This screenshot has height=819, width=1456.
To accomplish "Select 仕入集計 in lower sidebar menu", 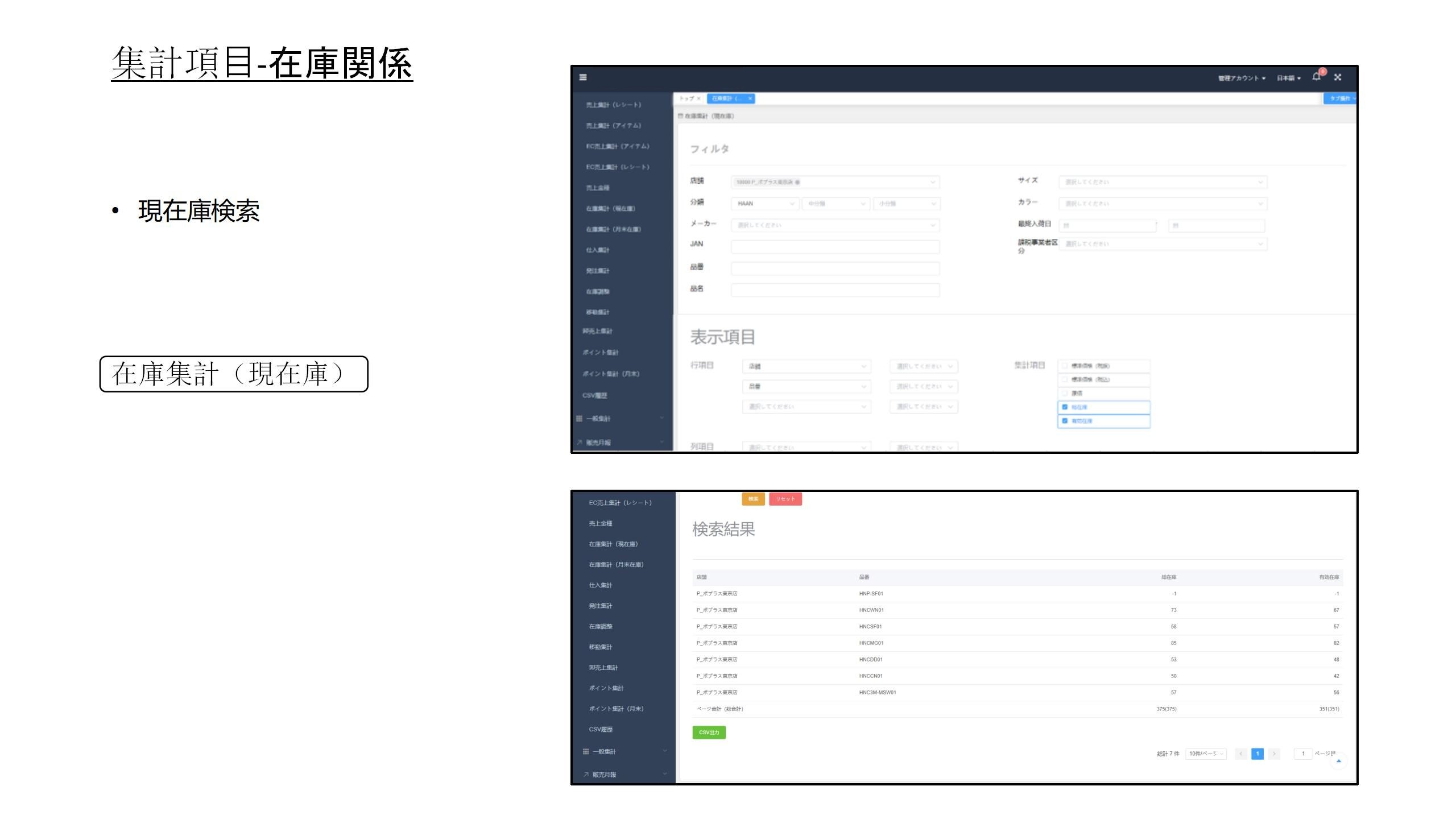I will (601, 585).
